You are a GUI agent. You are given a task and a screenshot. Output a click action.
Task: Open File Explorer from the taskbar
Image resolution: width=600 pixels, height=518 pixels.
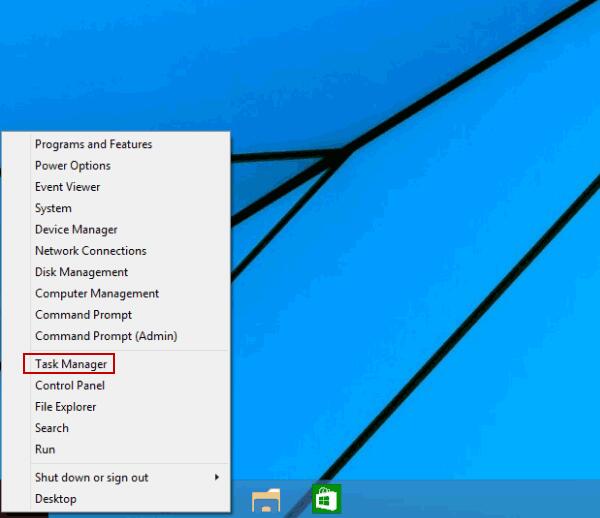pos(266,499)
